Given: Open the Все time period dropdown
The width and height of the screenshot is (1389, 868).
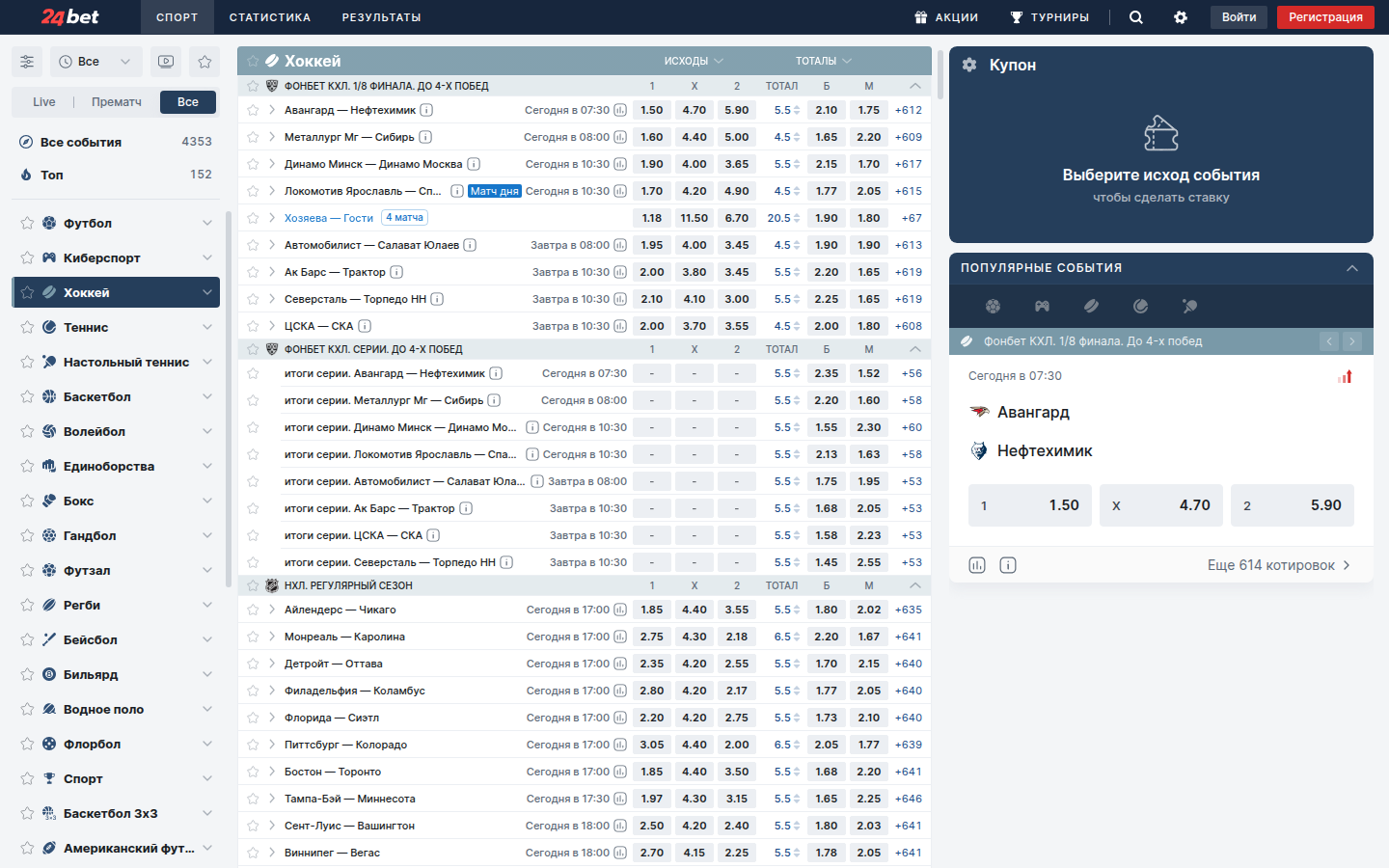Looking at the screenshot, I should 95,62.
